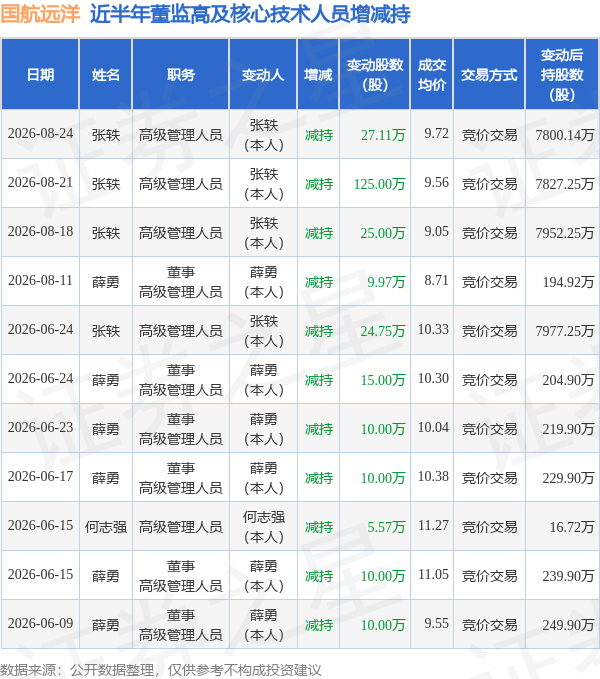Select the 姓名 column header

(106, 74)
